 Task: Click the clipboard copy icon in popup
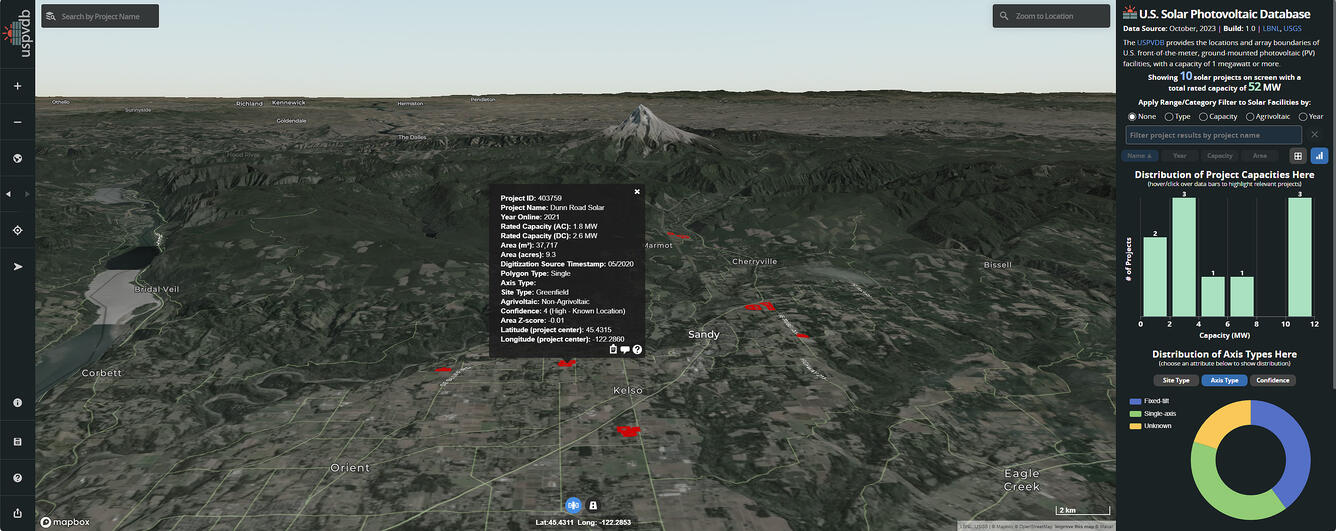613,349
